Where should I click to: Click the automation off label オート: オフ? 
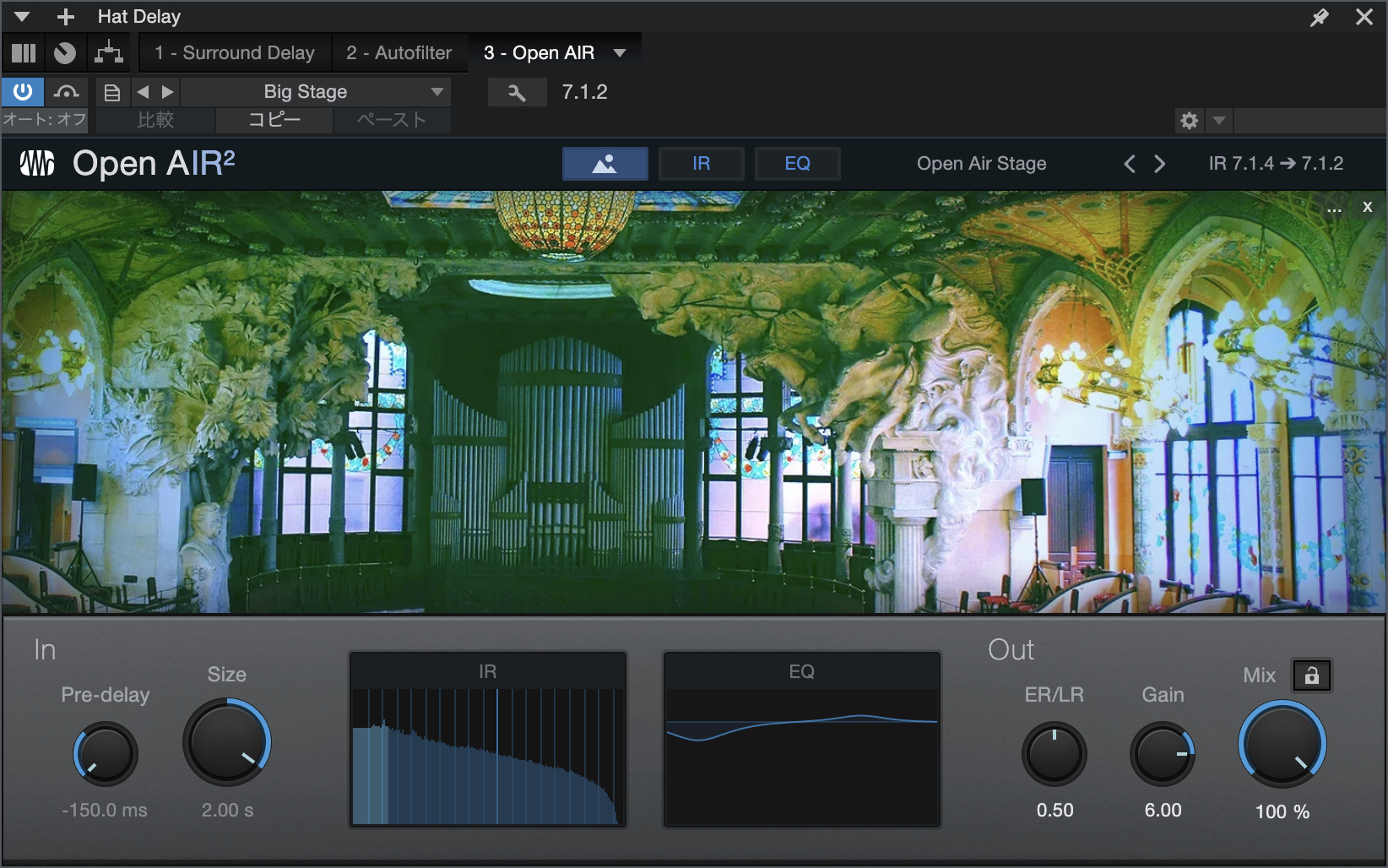click(45, 119)
